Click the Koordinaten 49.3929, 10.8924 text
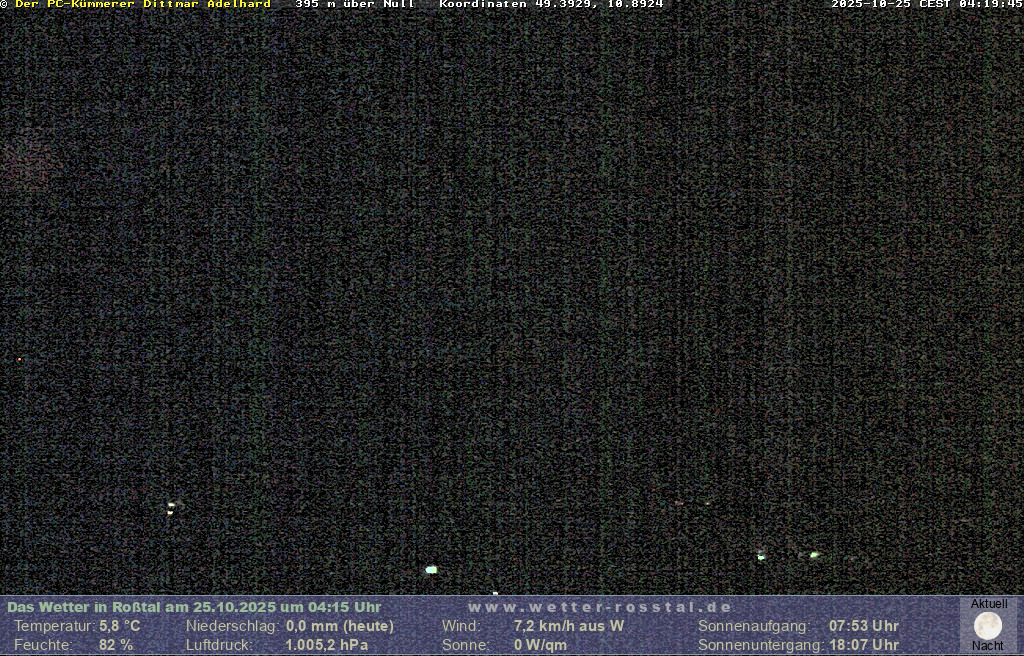1024x656 pixels. [551, 4]
